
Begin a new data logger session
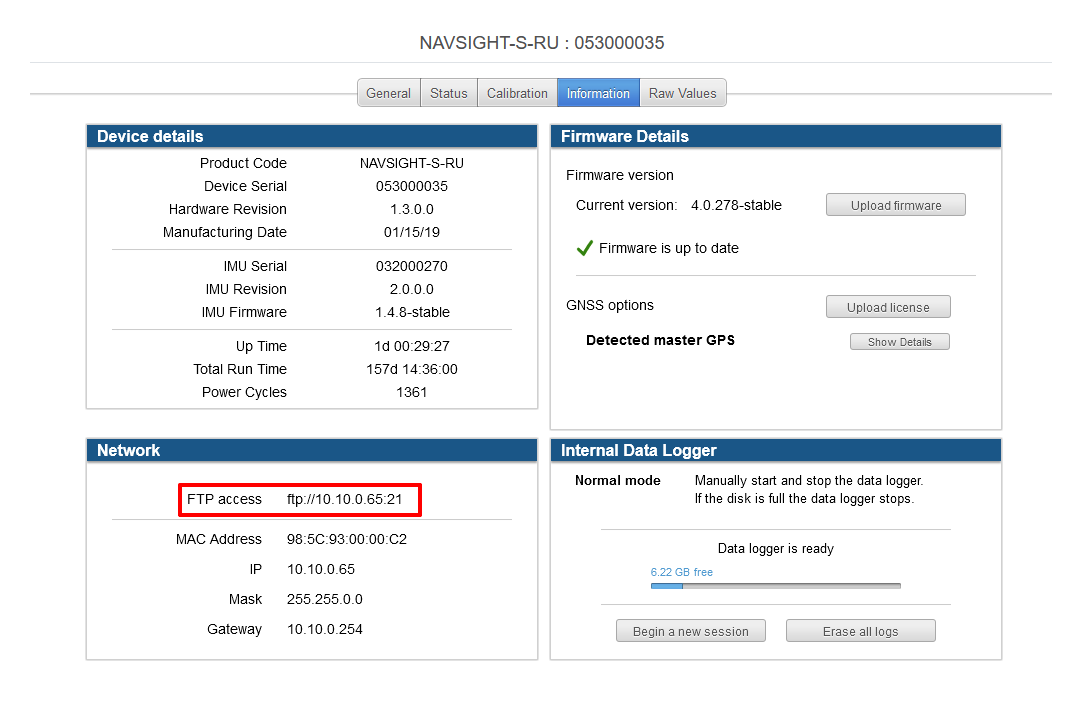pyautogui.click(x=690, y=631)
